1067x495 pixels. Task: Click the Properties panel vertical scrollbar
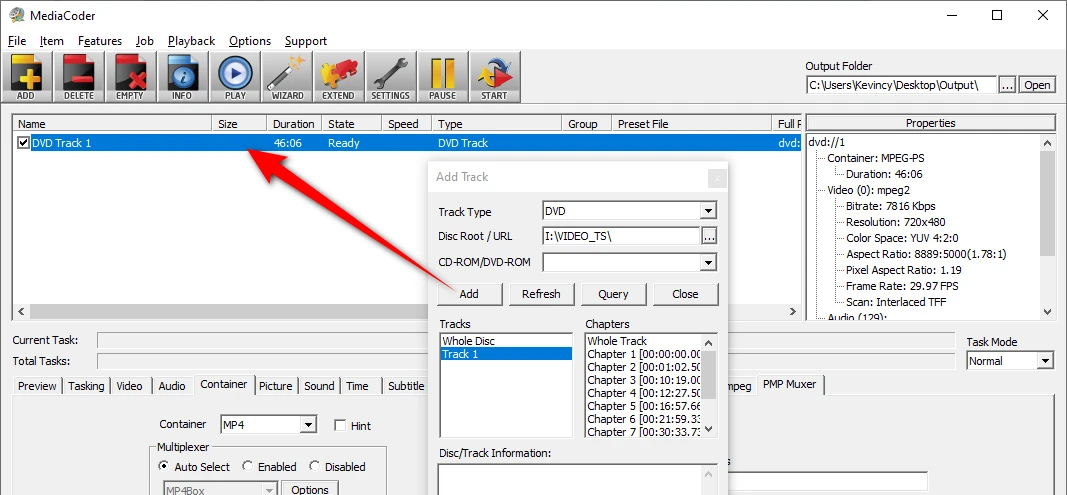click(x=1048, y=226)
